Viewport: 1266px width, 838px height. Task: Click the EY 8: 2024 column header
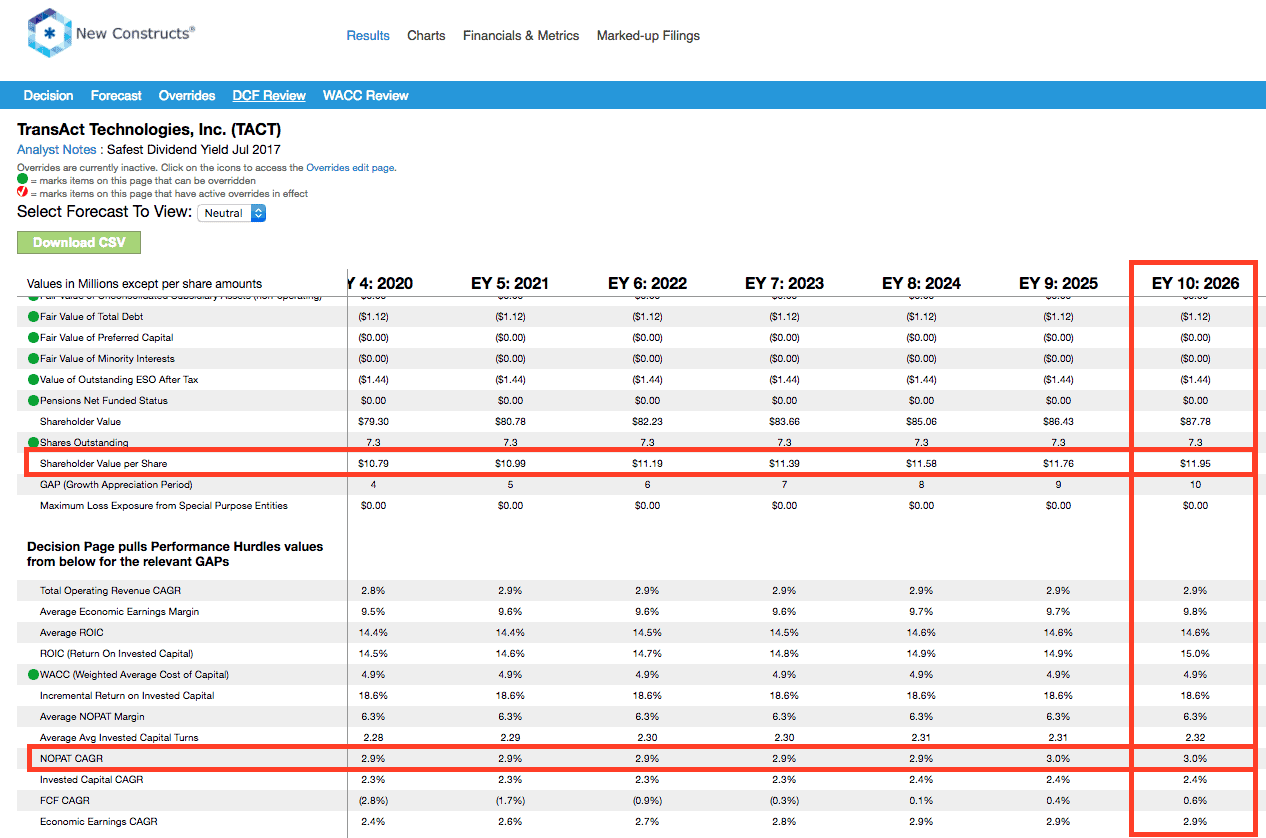tap(921, 284)
